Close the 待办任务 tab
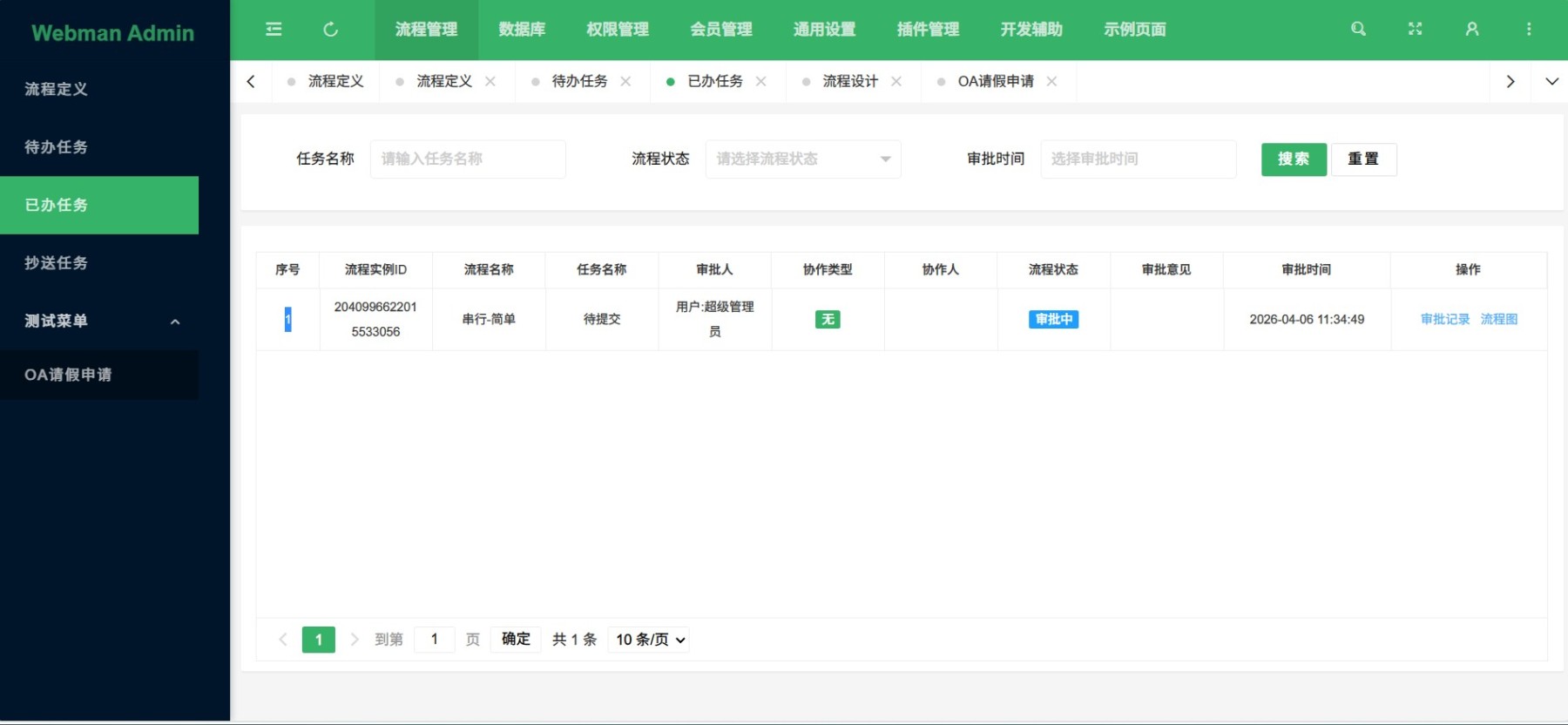This screenshot has width=1568, height=725. (x=625, y=82)
